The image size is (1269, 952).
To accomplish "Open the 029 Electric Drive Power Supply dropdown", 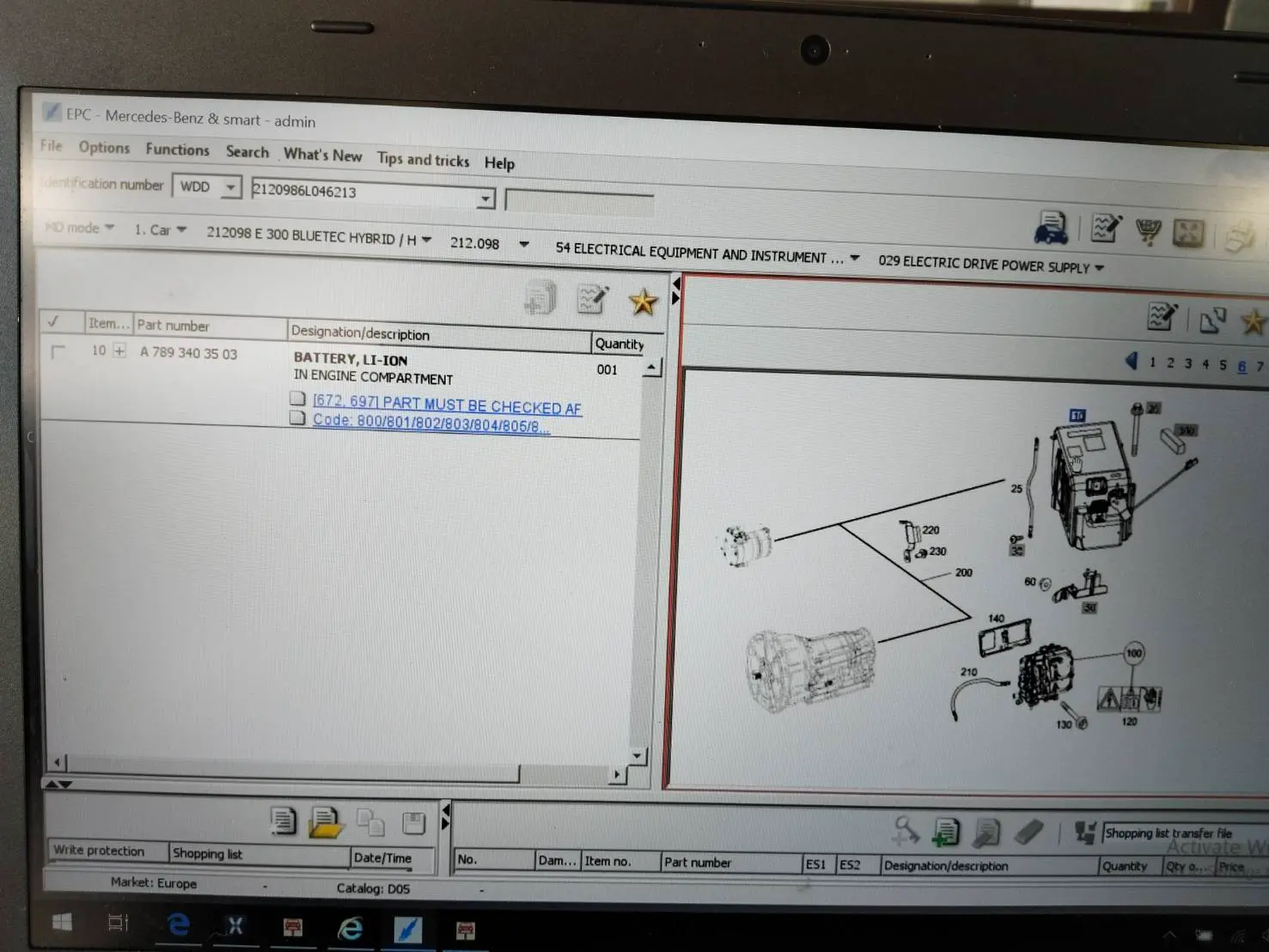I will coord(1098,268).
